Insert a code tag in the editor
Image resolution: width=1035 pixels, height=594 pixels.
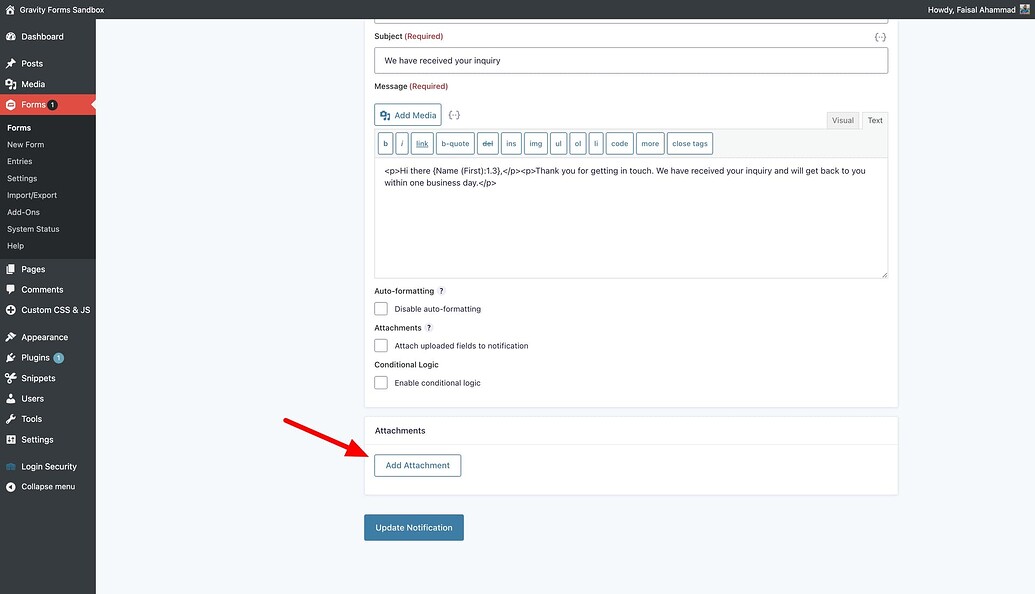coord(619,143)
